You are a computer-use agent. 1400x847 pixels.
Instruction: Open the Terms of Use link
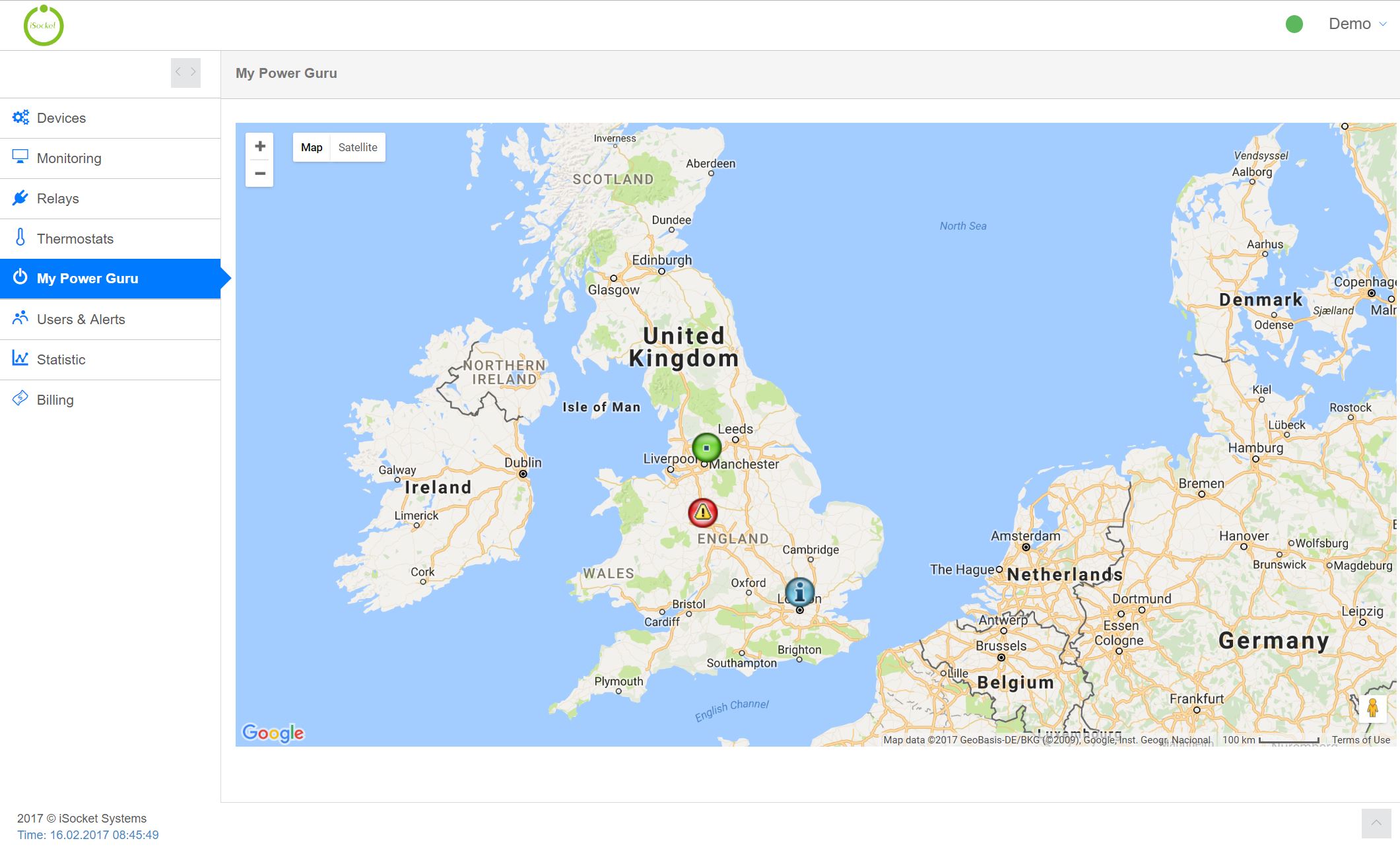coord(1360,739)
